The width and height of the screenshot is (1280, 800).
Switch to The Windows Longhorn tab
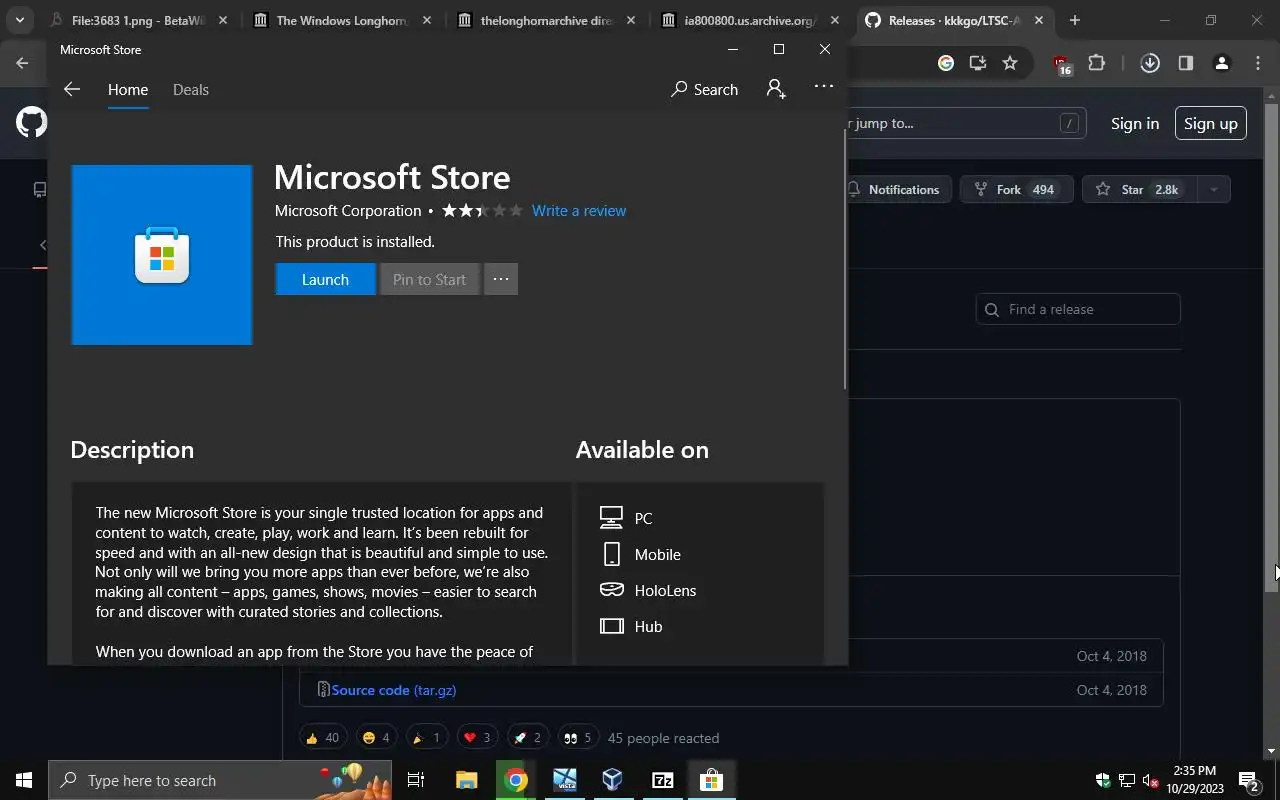point(342,20)
